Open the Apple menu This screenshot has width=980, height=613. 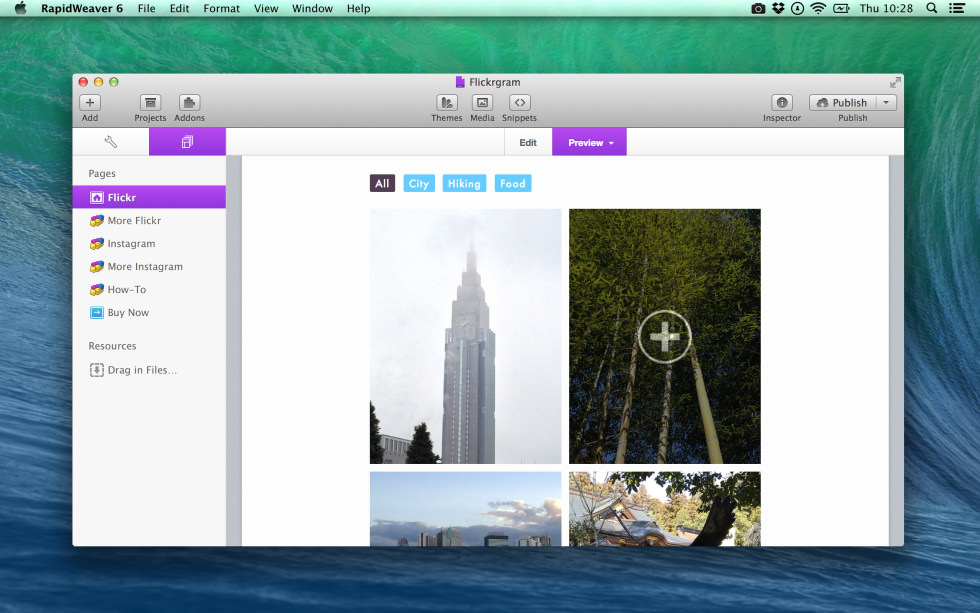pyautogui.click(x=21, y=8)
